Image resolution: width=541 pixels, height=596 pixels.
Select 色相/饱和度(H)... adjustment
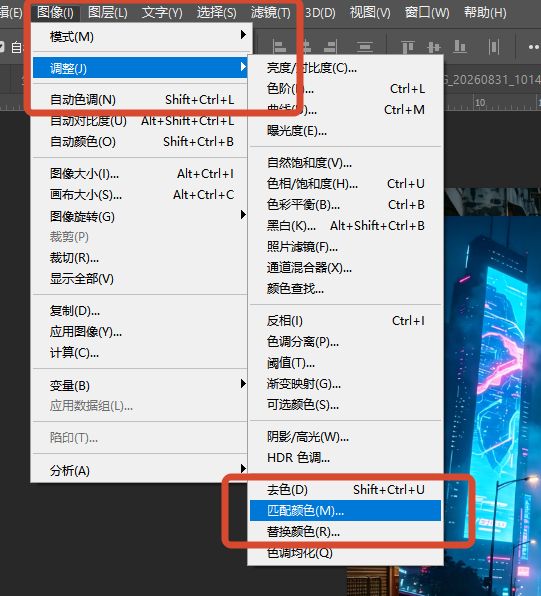[346, 184]
